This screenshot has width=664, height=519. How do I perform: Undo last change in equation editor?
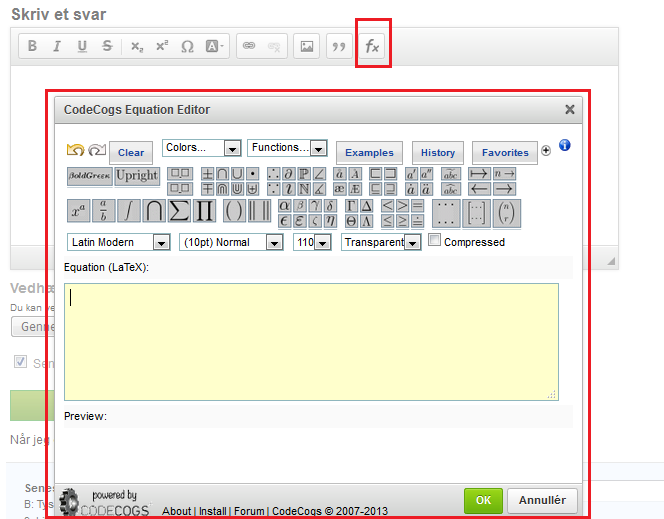[x=75, y=150]
